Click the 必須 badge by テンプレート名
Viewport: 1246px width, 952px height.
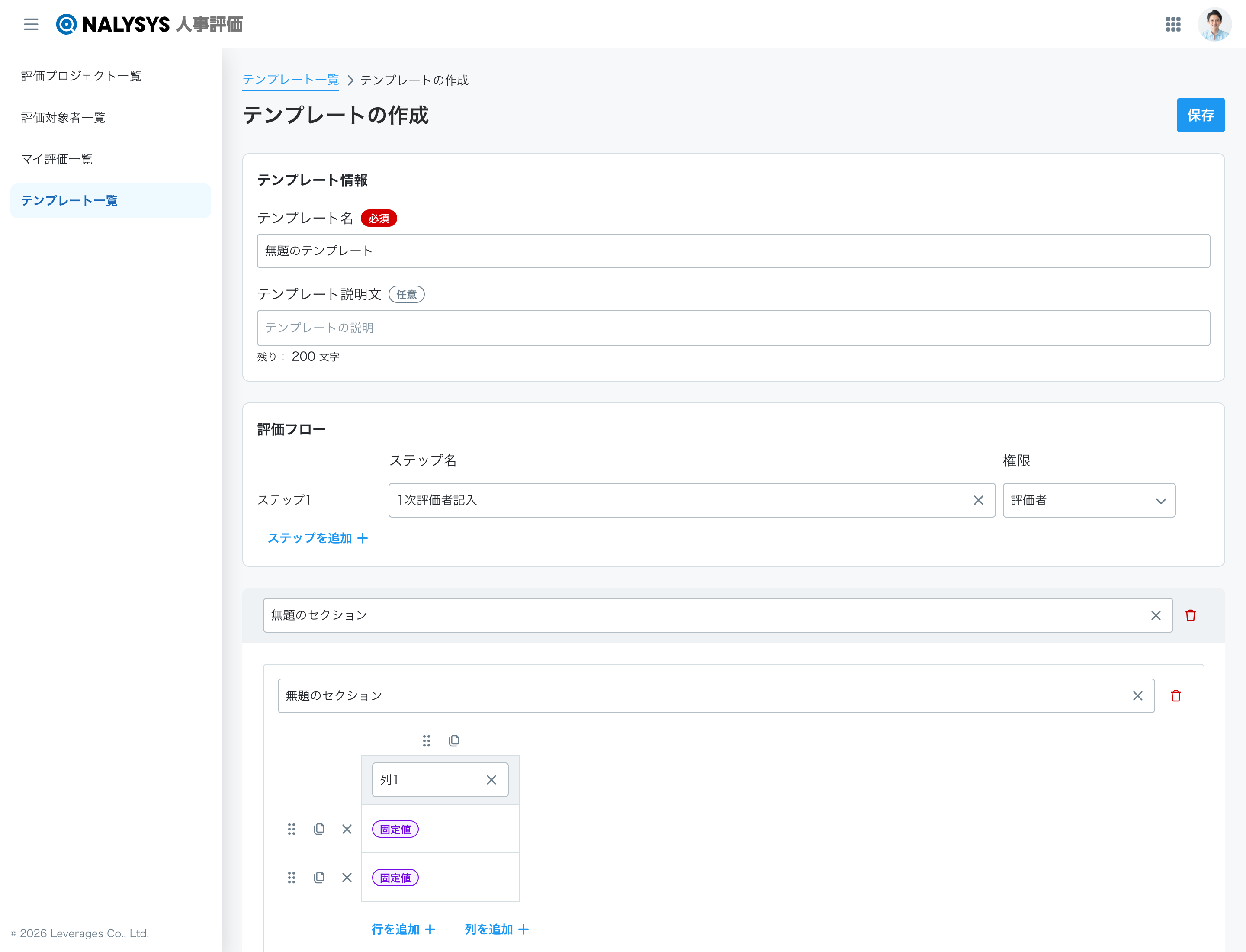click(379, 218)
